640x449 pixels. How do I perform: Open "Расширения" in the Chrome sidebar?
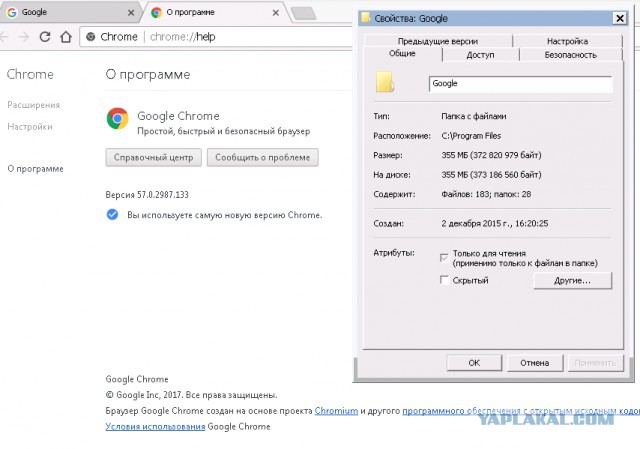(33, 105)
